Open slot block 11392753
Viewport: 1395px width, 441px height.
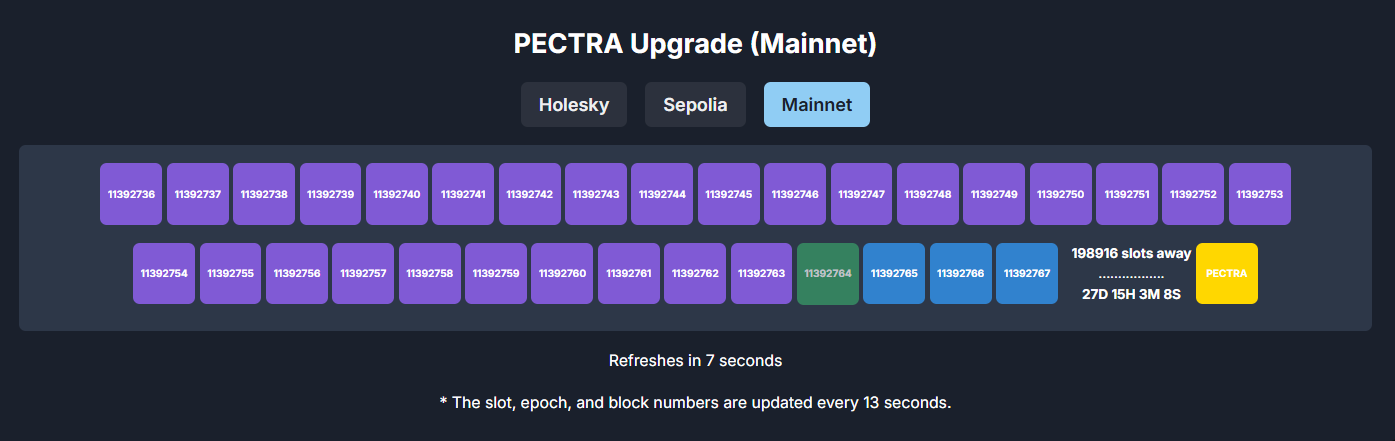[x=1259, y=194]
